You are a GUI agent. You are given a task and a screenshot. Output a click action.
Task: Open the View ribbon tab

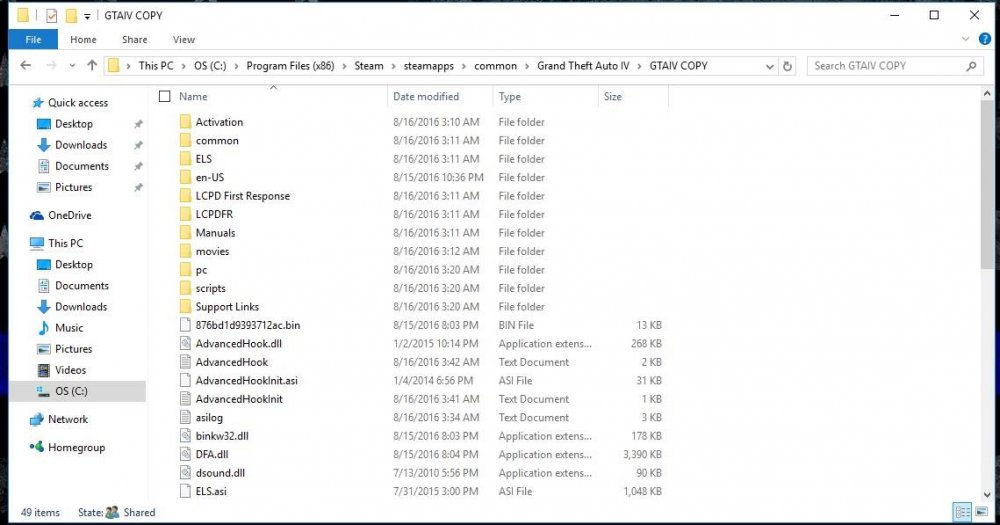(x=183, y=40)
